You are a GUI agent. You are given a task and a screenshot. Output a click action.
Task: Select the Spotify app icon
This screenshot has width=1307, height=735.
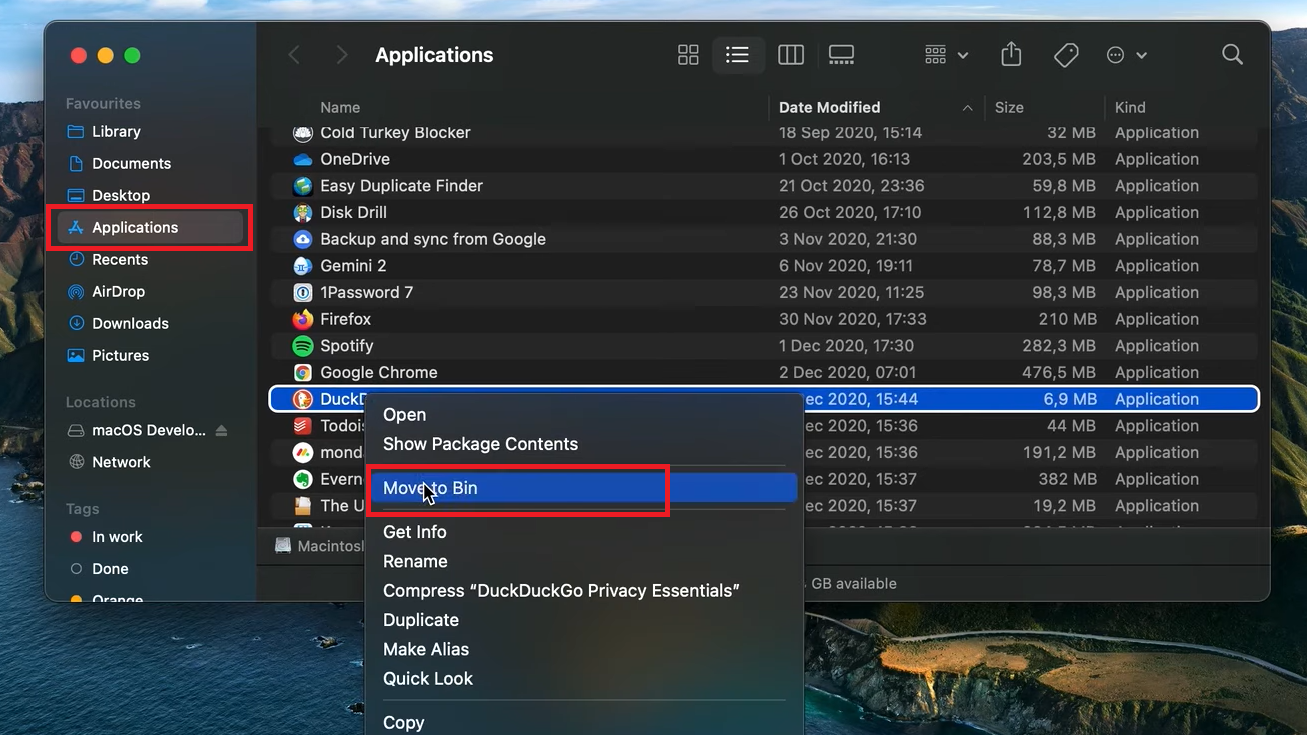303,346
